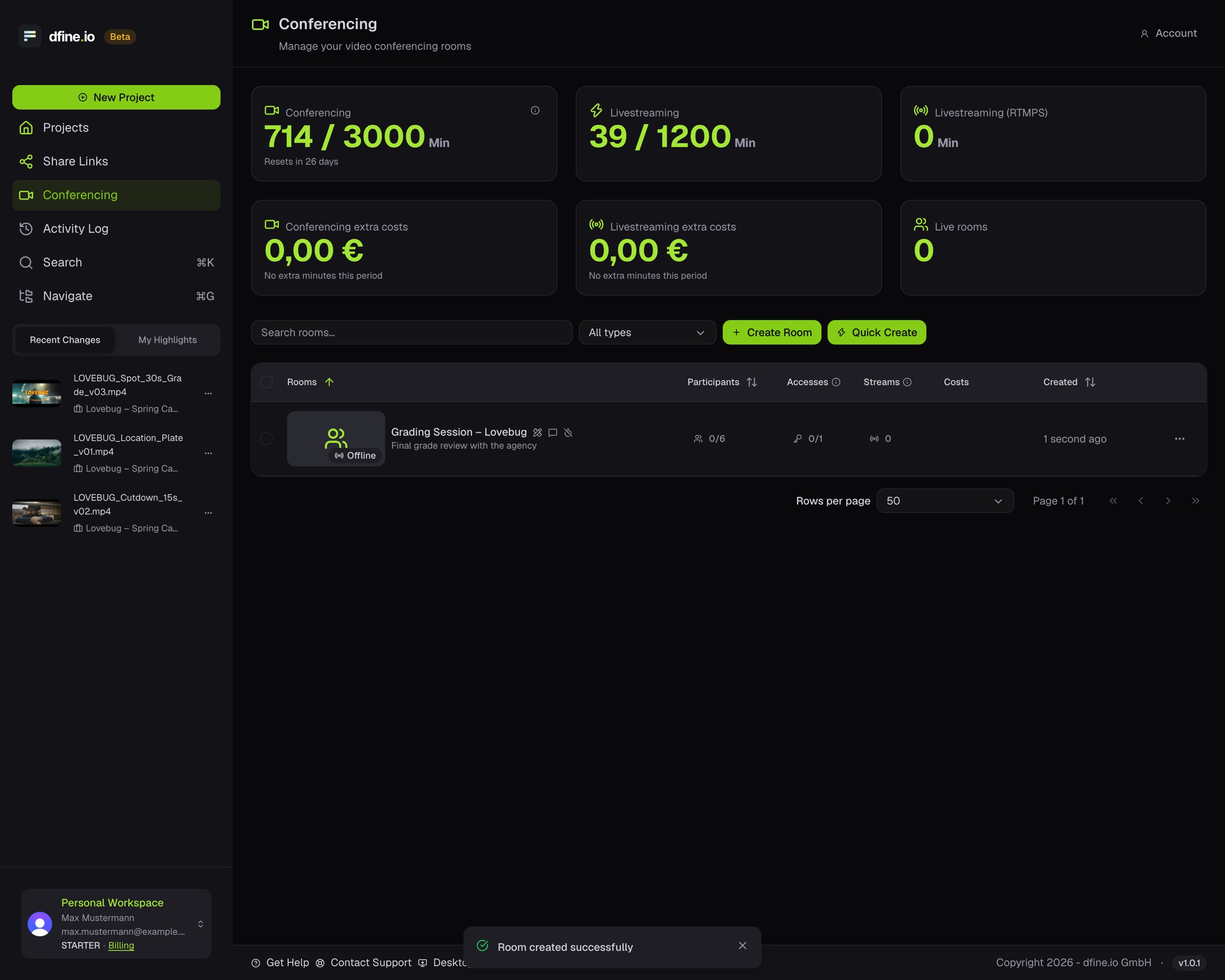Open the All types filter dropdown
The image size is (1225, 980).
[647, 332]
